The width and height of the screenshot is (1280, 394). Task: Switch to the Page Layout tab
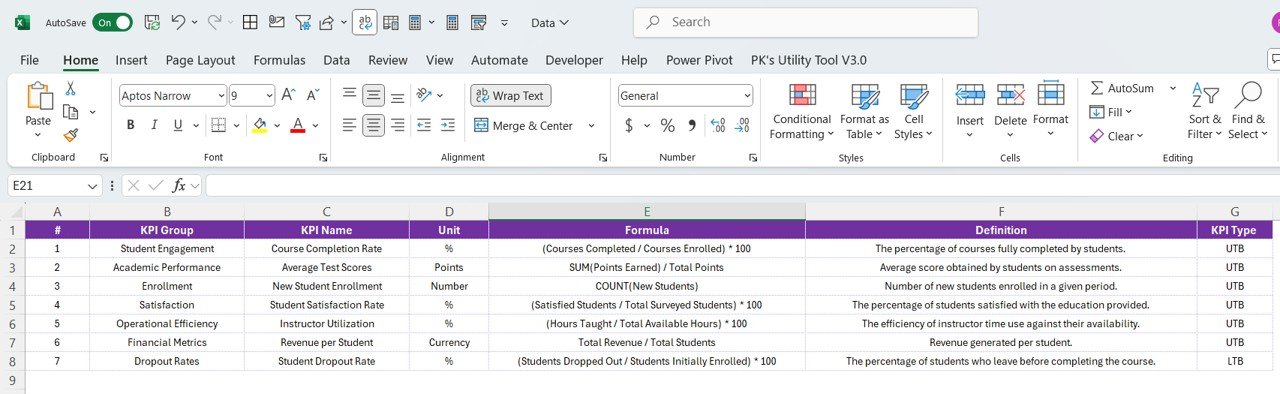200,60
